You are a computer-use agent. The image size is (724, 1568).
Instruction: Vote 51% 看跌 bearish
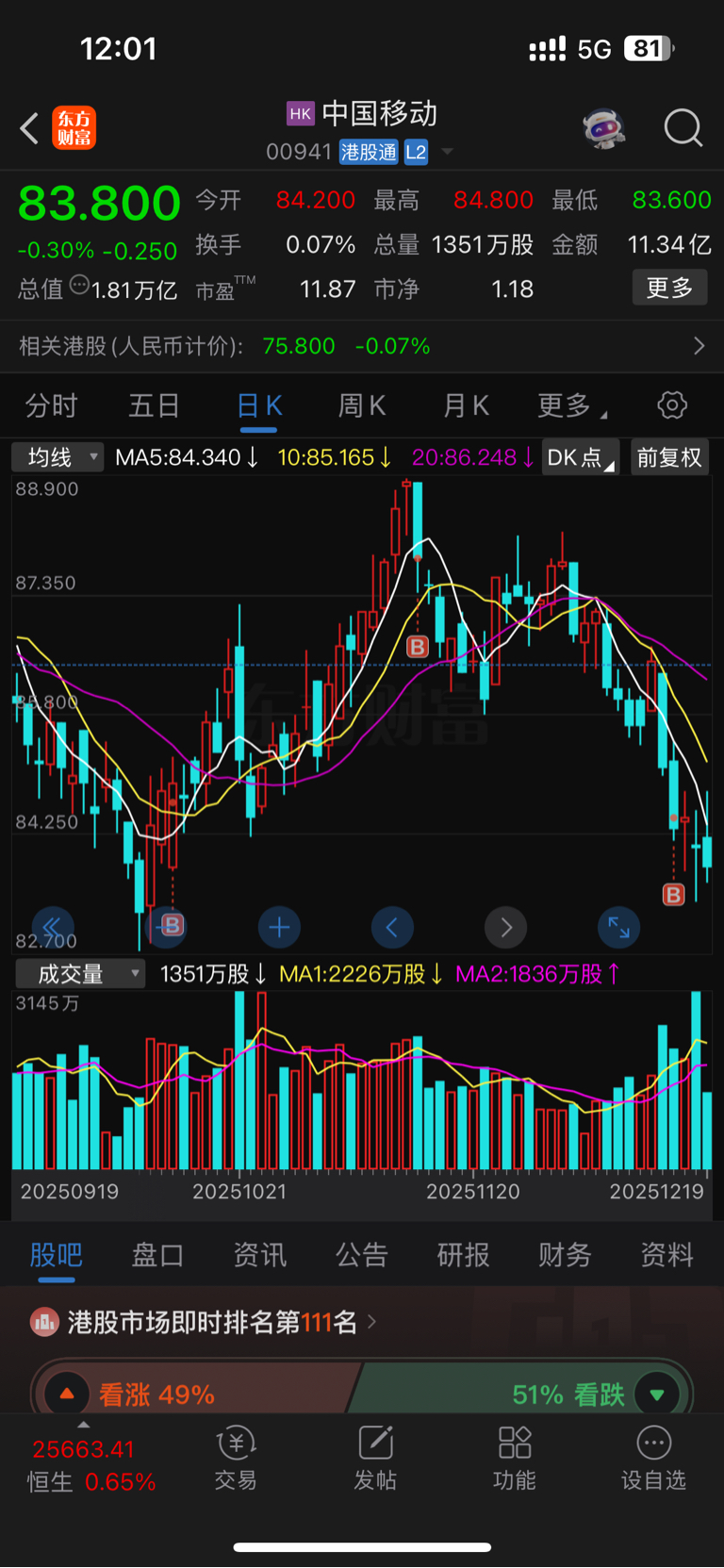coord(568,1395)
